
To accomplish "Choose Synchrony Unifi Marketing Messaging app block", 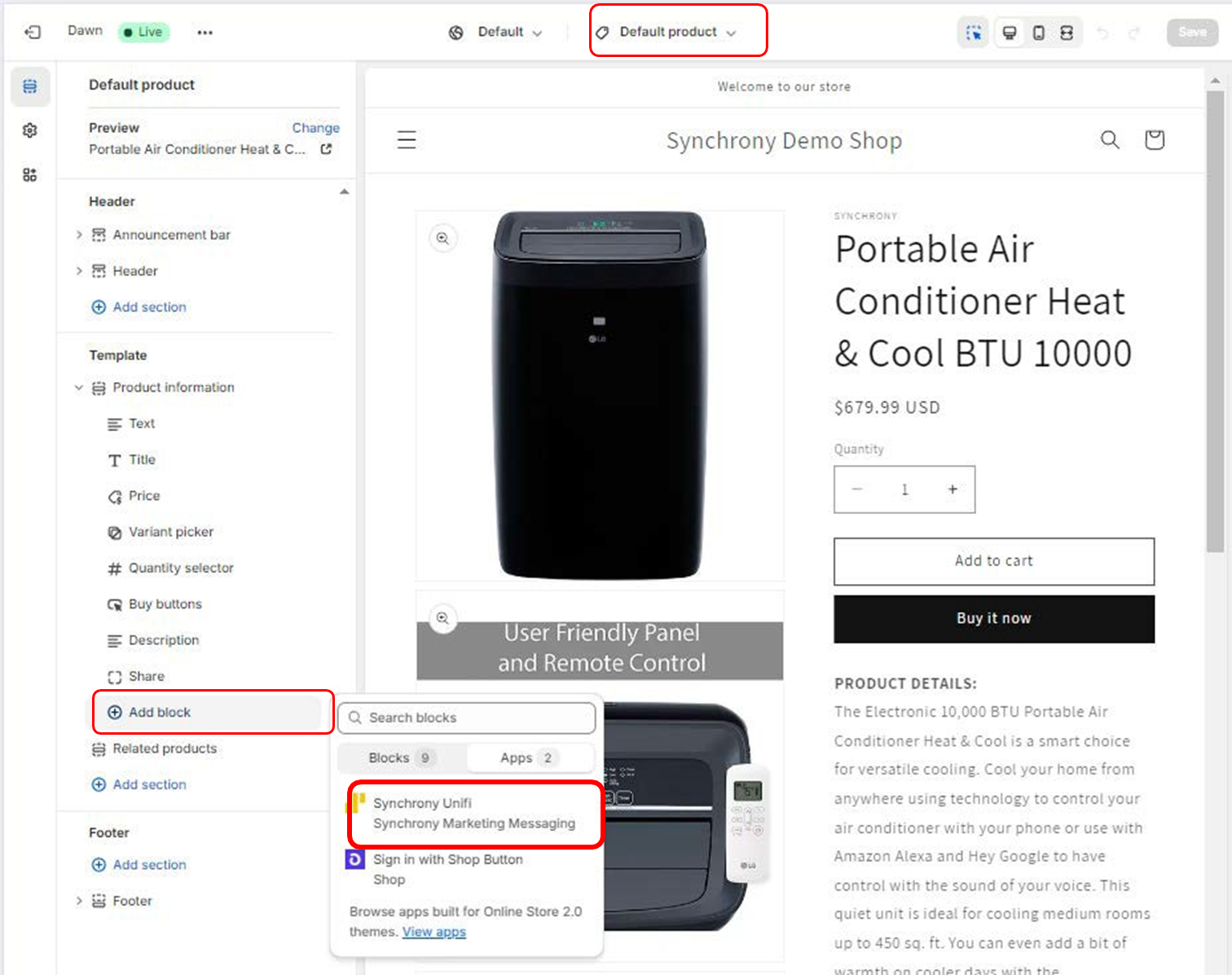I will [475, 813].
